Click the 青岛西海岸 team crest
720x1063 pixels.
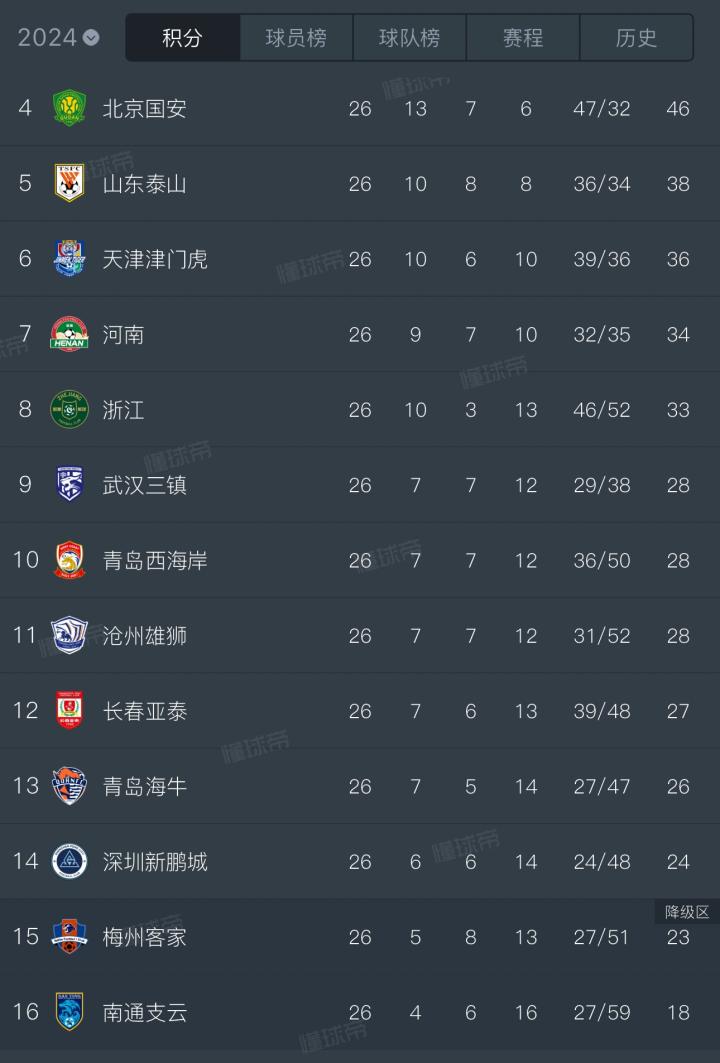[69, 559]
